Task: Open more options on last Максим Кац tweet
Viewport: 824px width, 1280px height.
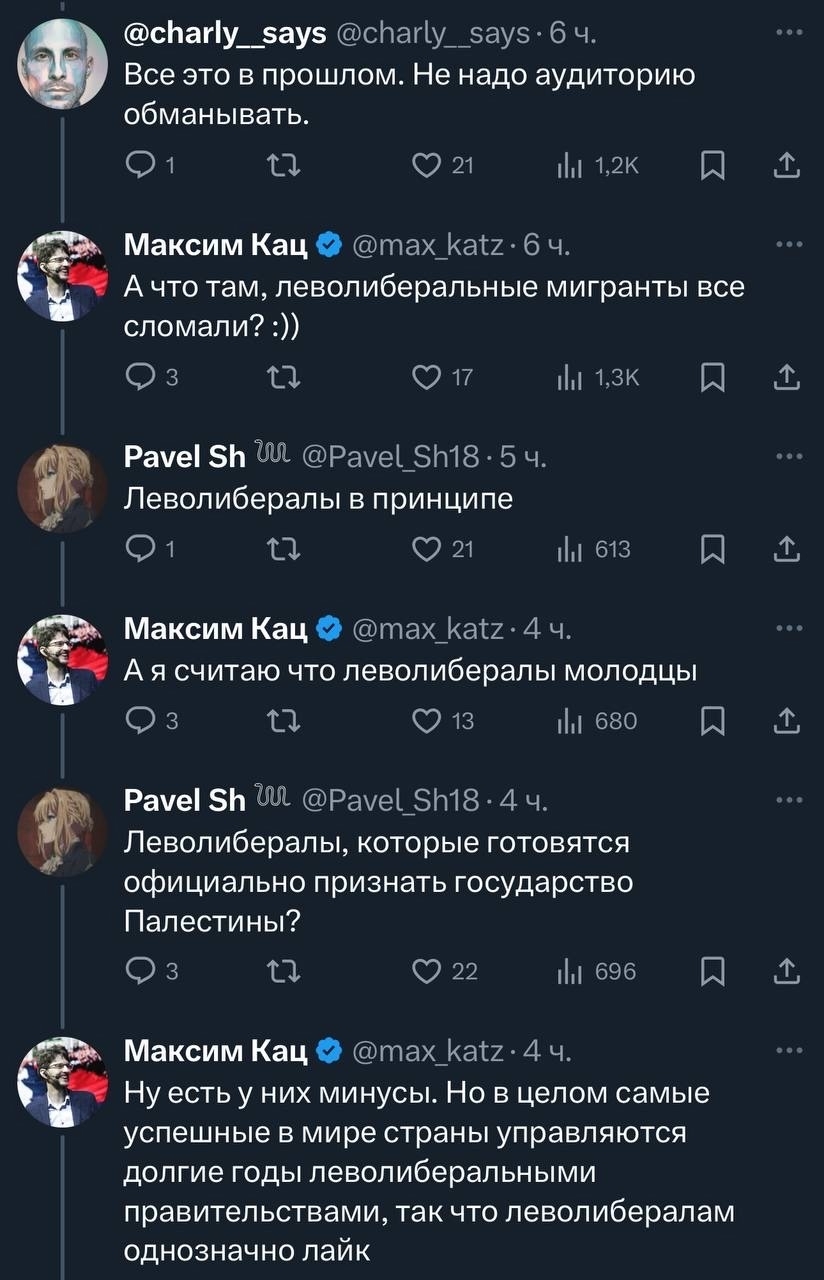Action: coord(788,1050)
